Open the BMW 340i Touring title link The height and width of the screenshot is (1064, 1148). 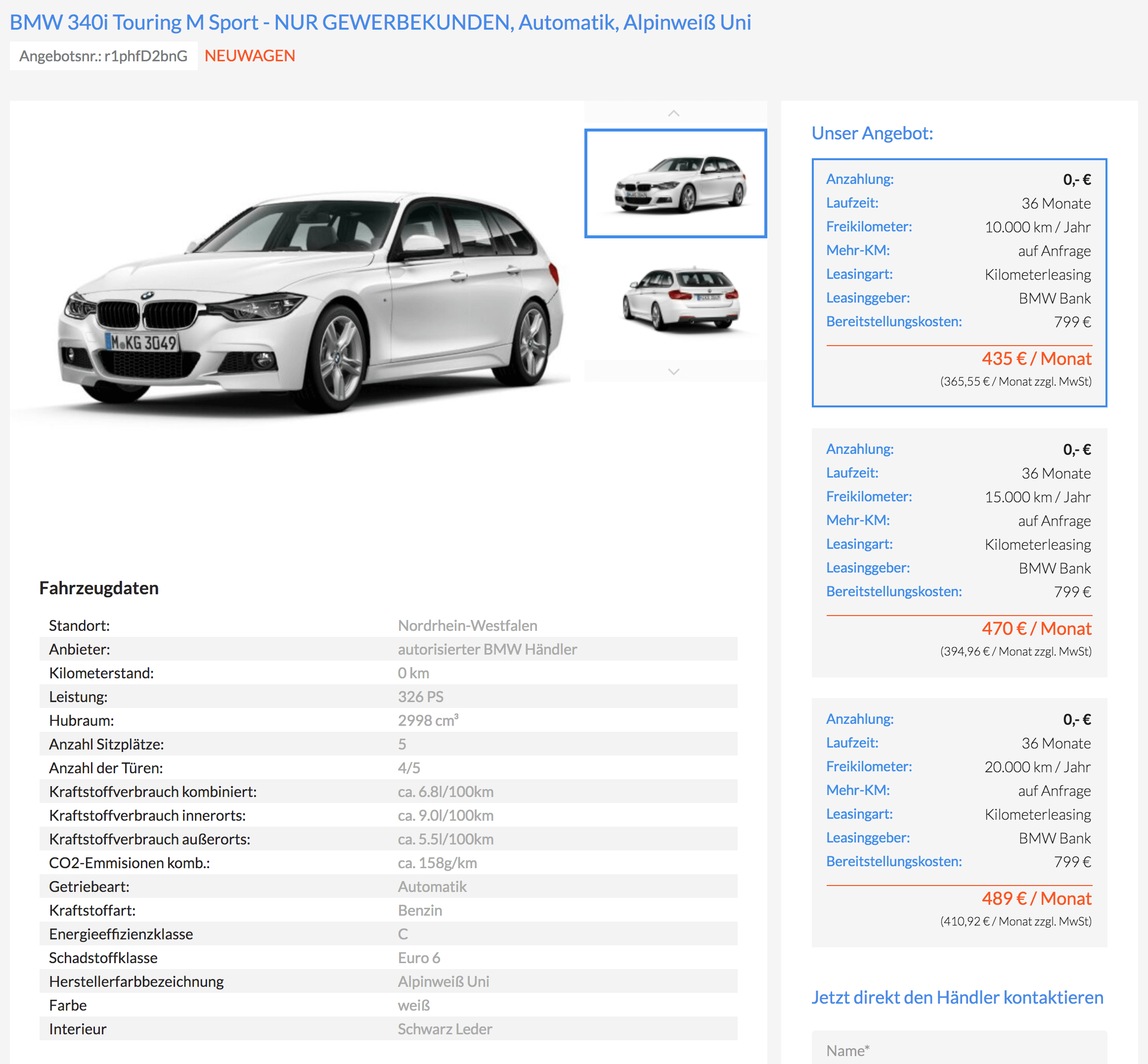click(381, 22)
